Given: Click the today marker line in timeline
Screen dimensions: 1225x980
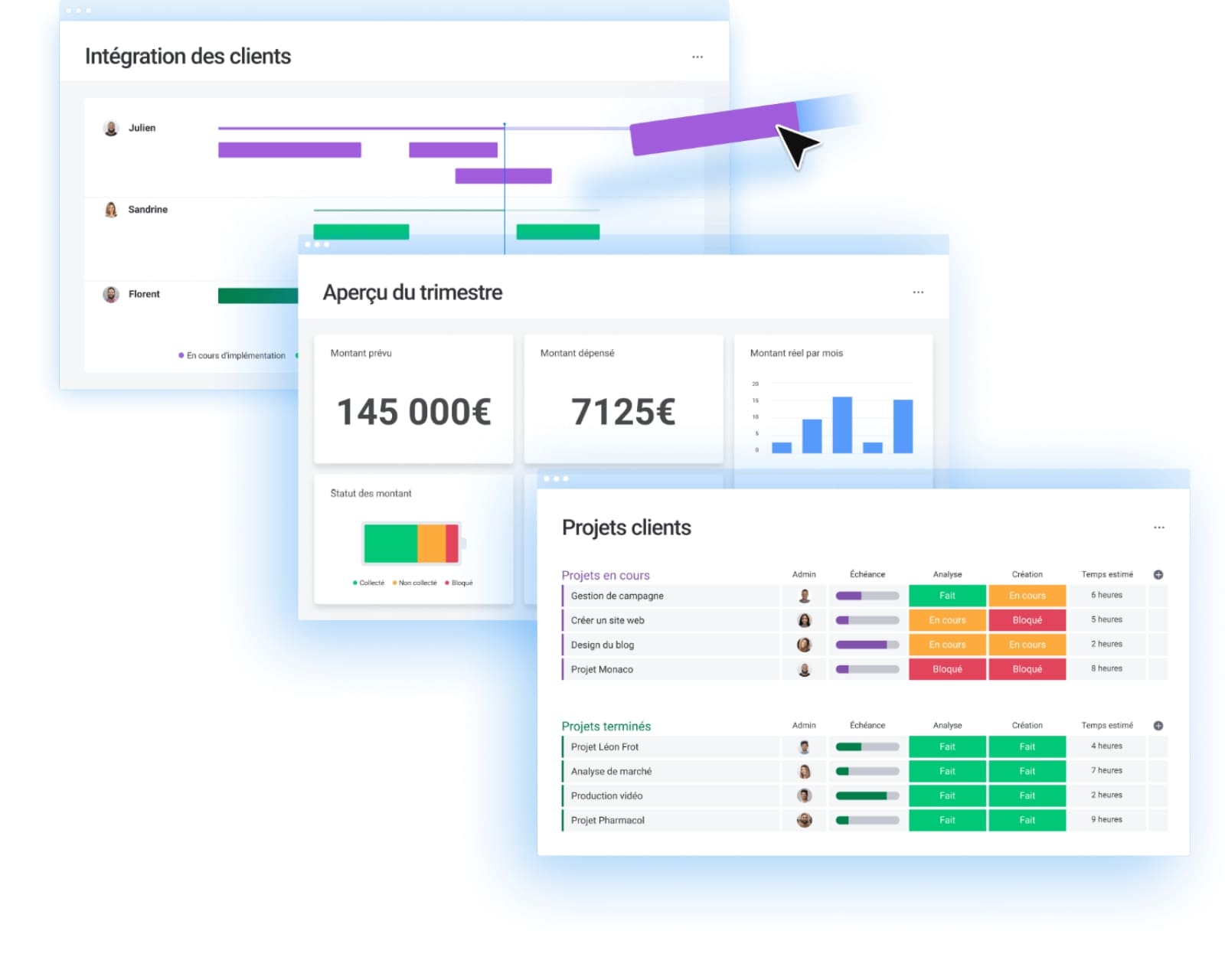Looking at the screenshot, I should tap(505, 188).
